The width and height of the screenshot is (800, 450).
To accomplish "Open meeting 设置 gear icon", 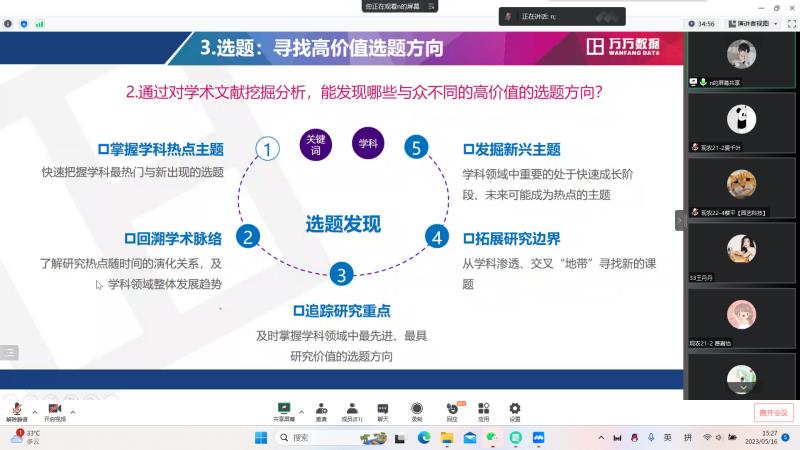I will click(515, 410).
